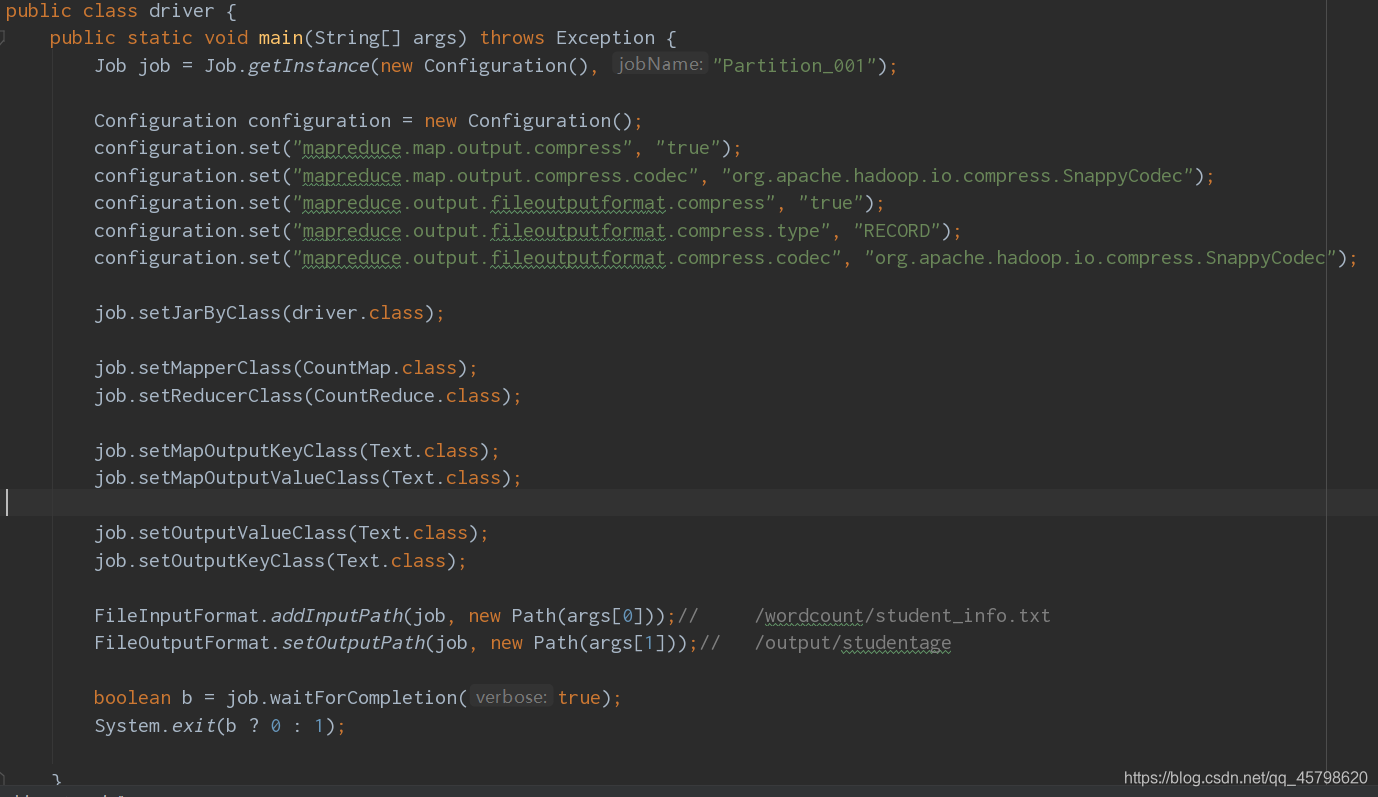Click the "addInputPath" method call
This screenshot has height=797, width=1378.
click(336, 616)
